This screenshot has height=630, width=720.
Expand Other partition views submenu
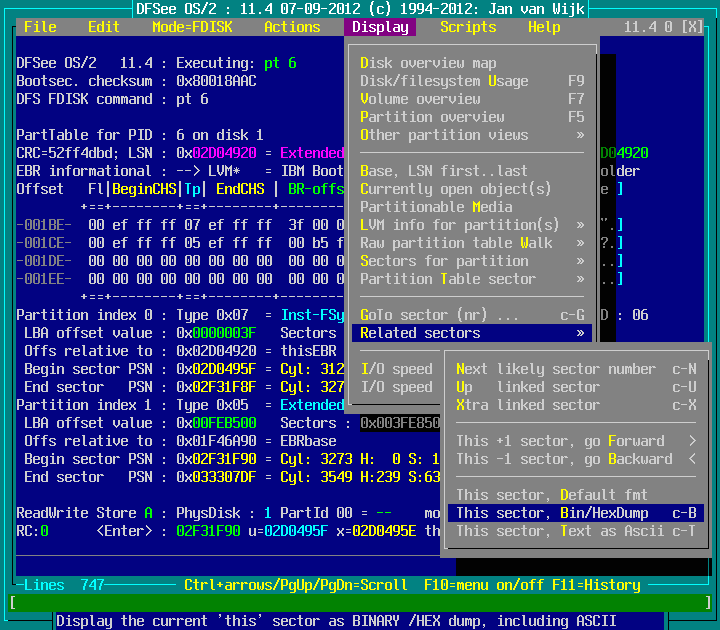pyautogui.click(x=472, y=135)
